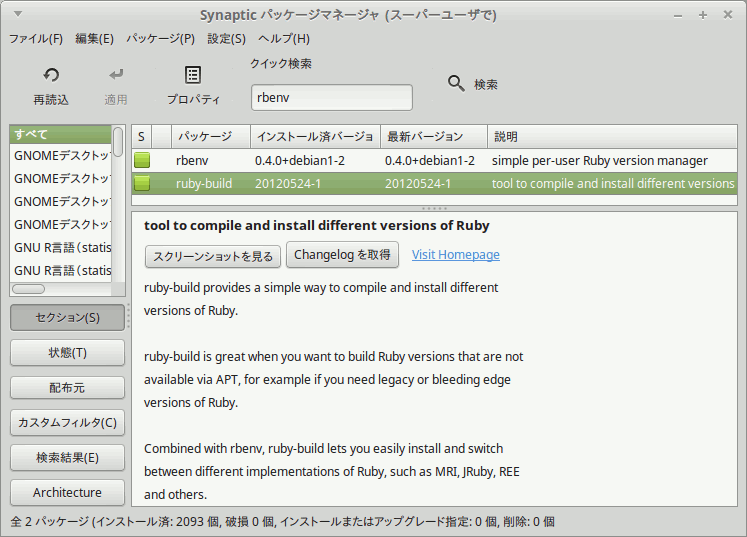Click the Changelog を取得 button
The height and width of the screenshot is (537, 747).
[342, 255]
